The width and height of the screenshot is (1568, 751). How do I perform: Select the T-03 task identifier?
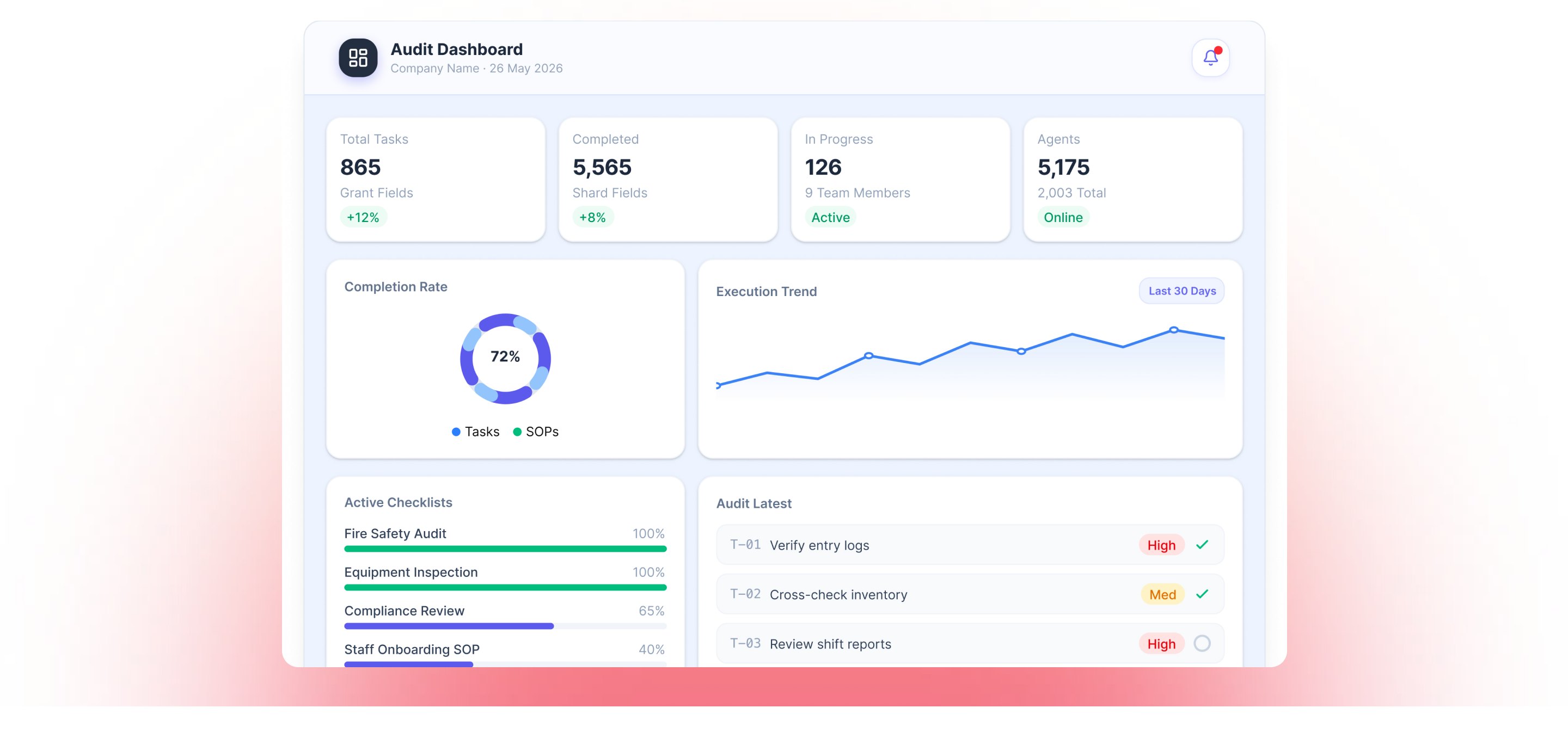pyautogui.click(x=745, y=643)
